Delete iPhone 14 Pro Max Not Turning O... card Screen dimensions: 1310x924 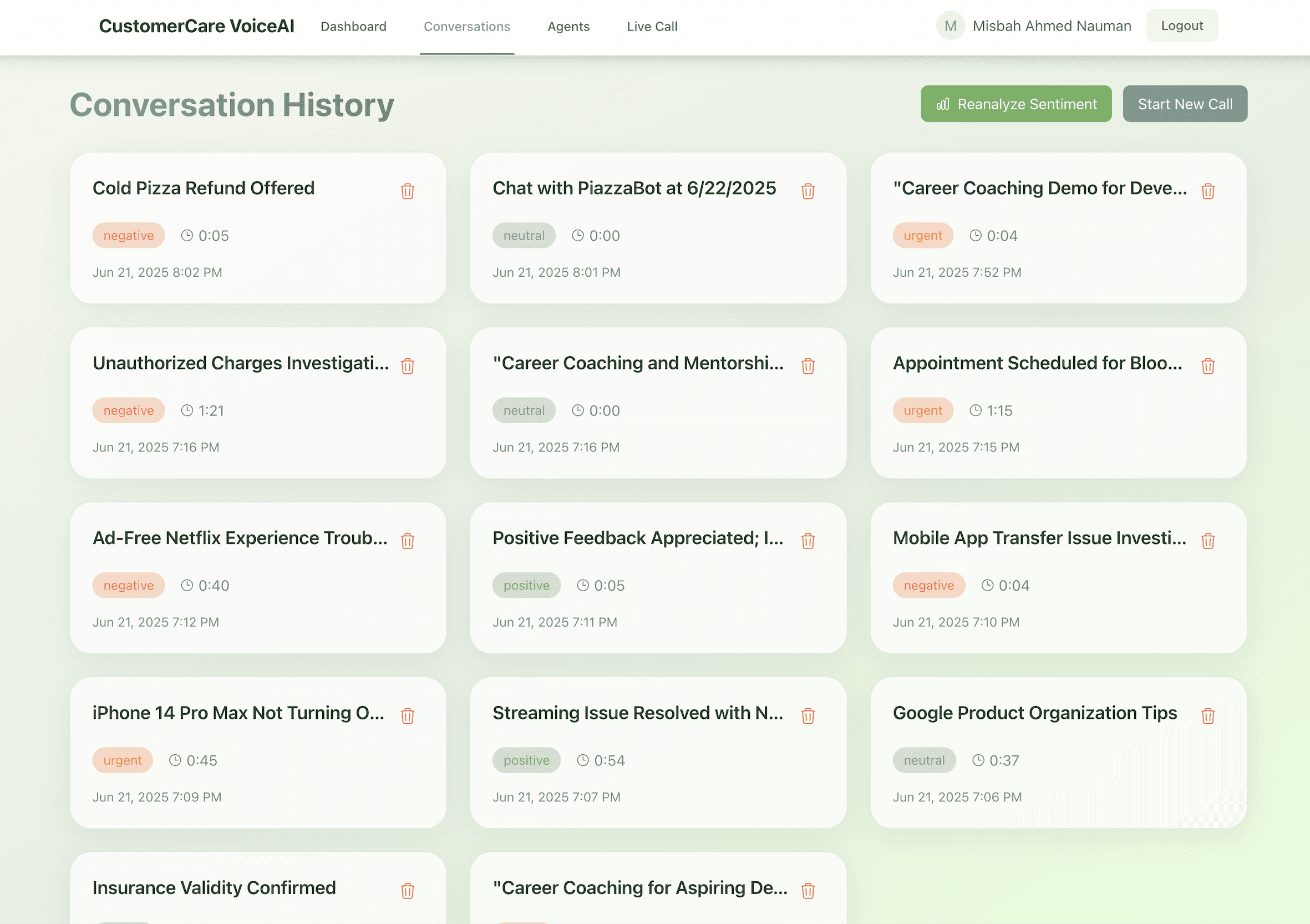(408, 715)
